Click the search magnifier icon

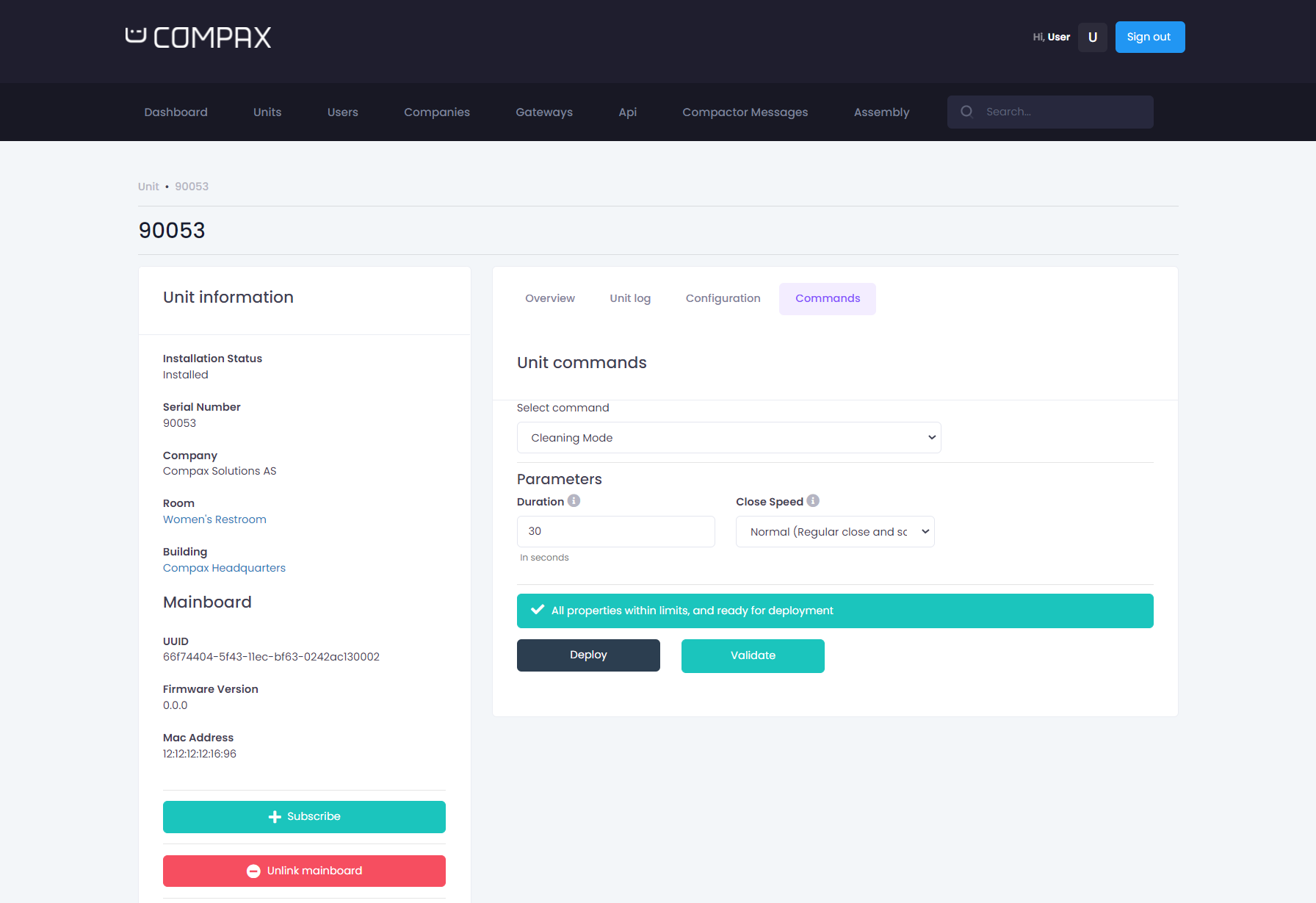tap(966, 112)
